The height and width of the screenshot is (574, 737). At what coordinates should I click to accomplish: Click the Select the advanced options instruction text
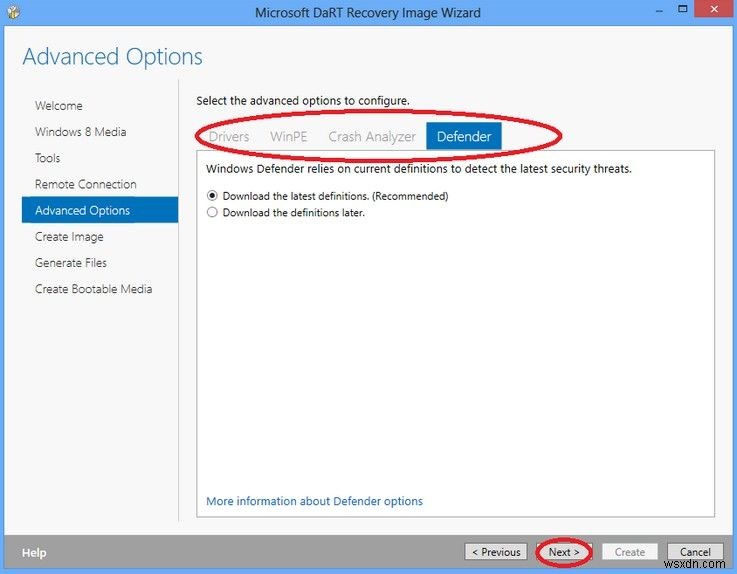point(303,101)
